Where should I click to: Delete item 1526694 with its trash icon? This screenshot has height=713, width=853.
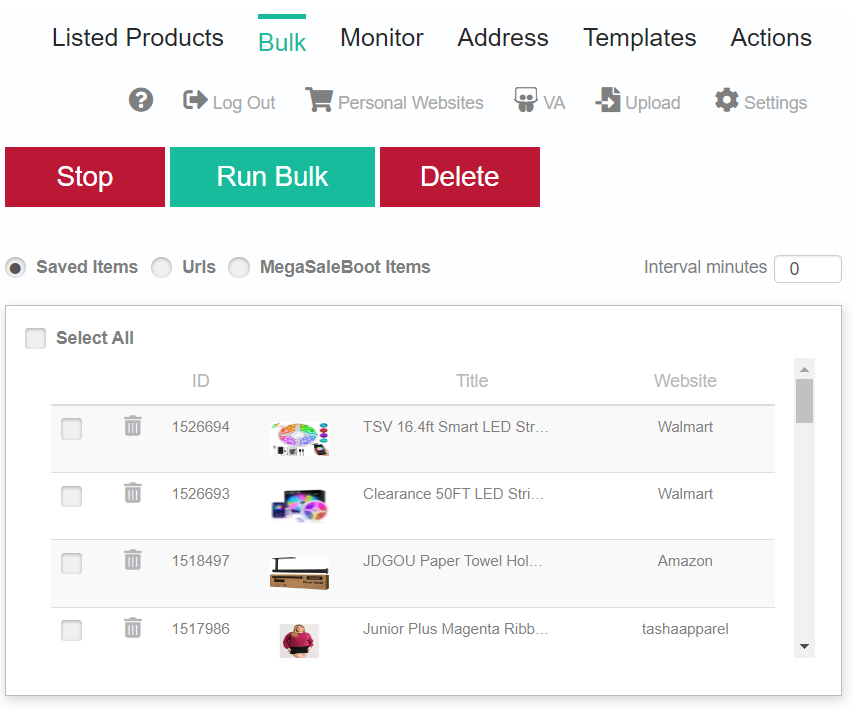133,426
